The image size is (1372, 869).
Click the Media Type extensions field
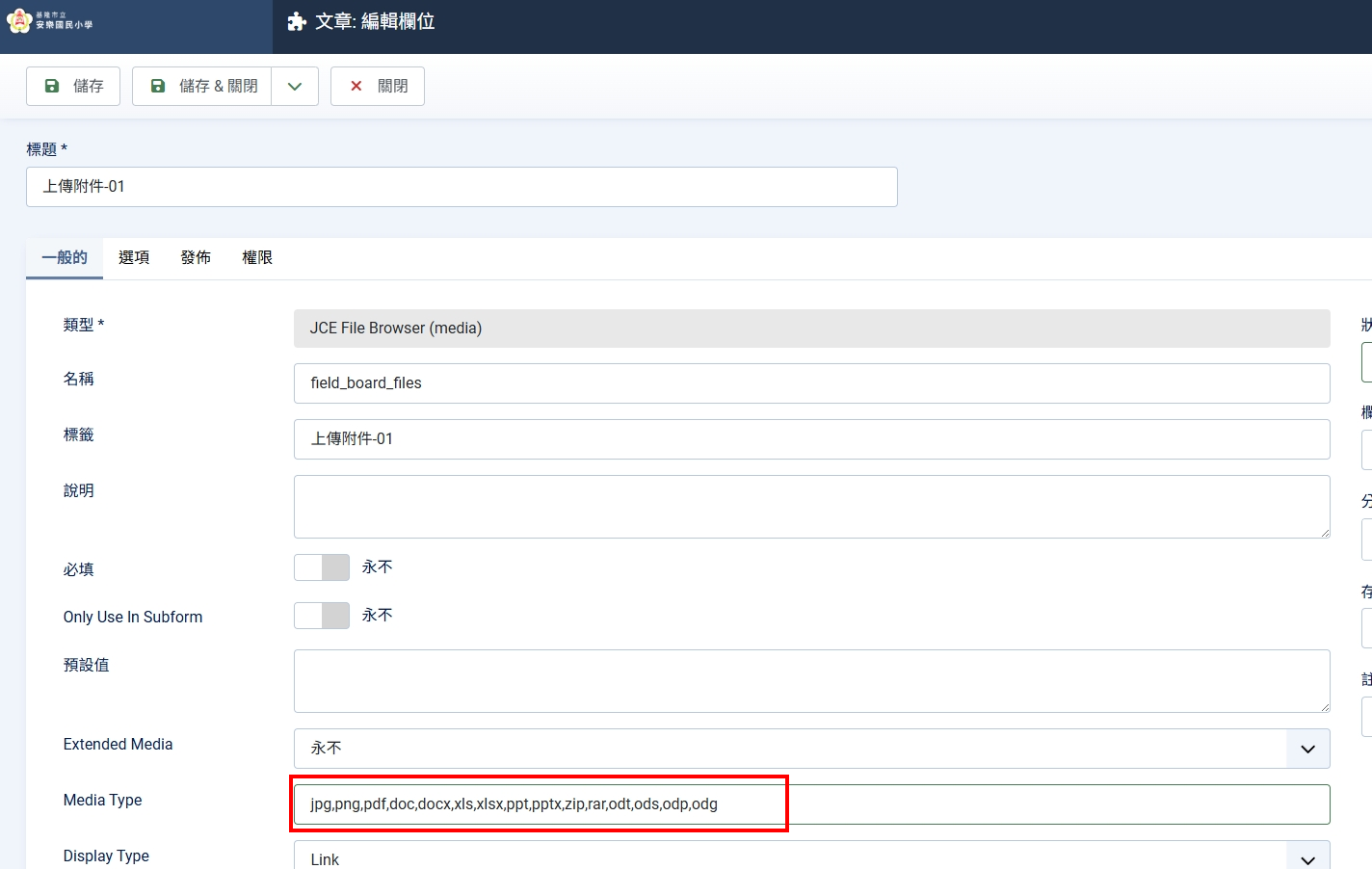pos(811,804)
